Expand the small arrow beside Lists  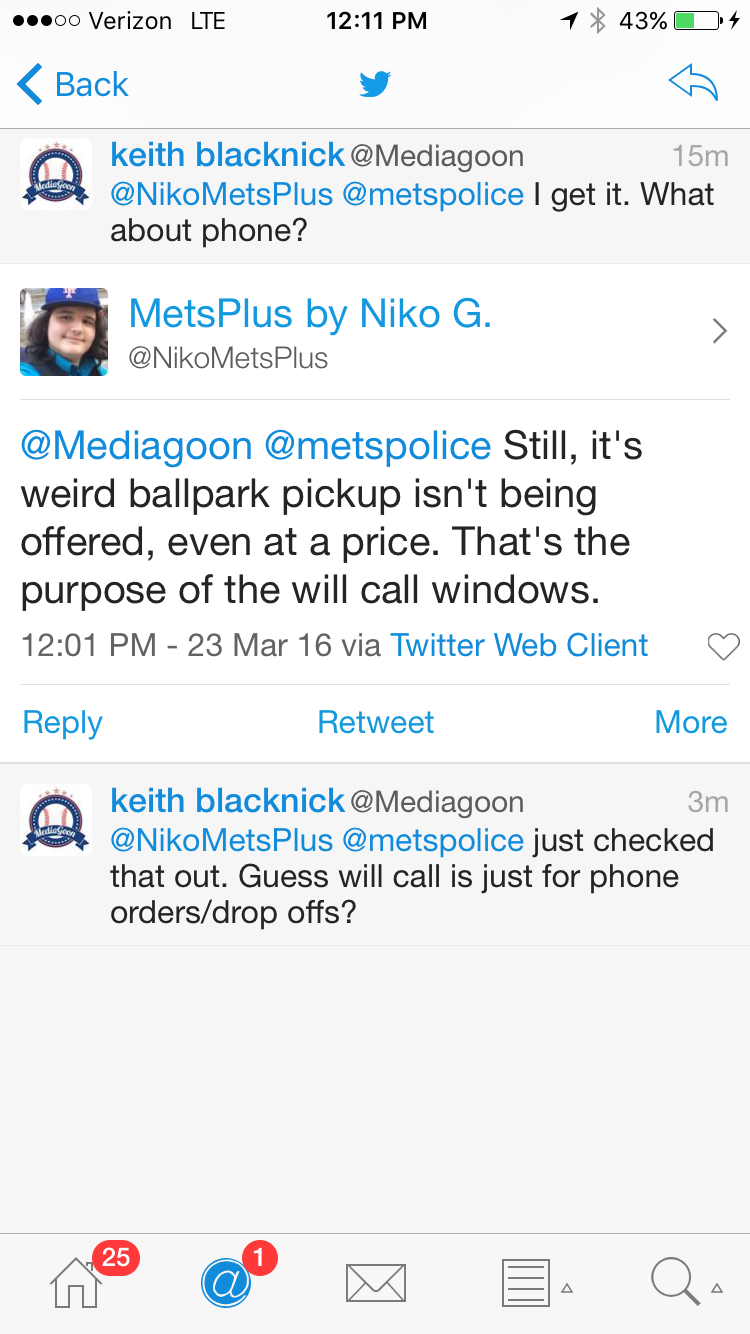[567, 1288]
